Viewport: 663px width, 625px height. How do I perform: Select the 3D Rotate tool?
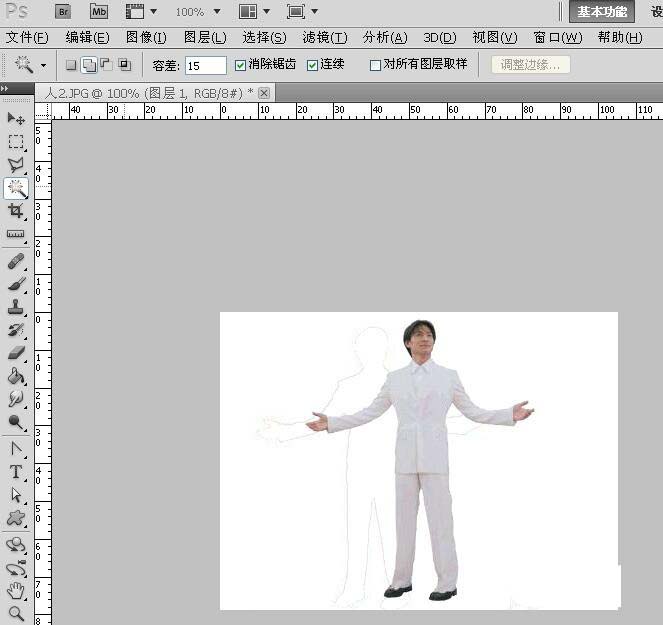[16, 545]
